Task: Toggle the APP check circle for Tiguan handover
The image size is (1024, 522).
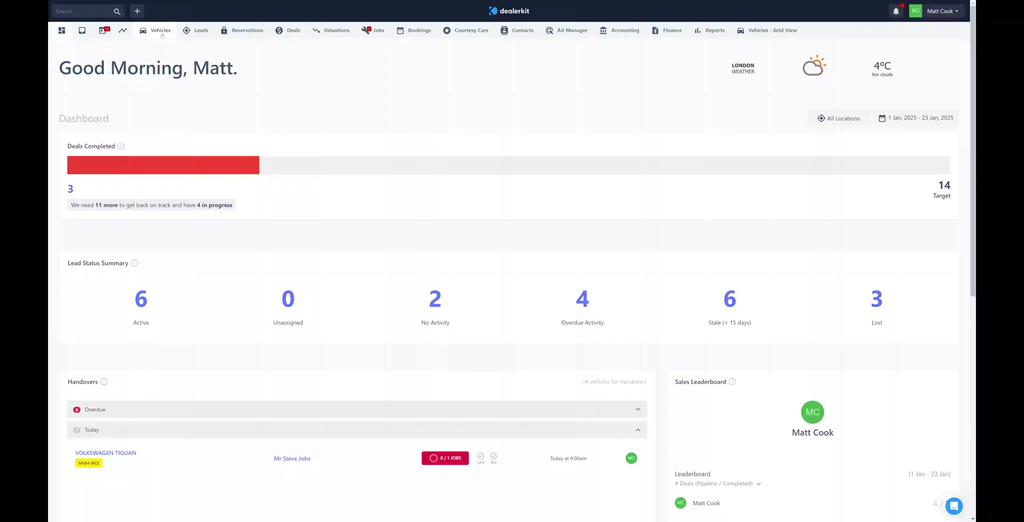Action: (x=480, y=457)
